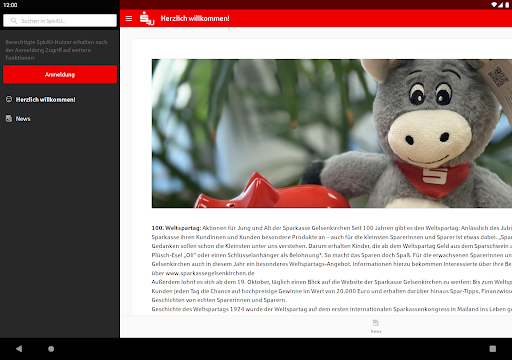
Task: Click the 'Herzlich willkommen!' header title
Action: [195, 18]
